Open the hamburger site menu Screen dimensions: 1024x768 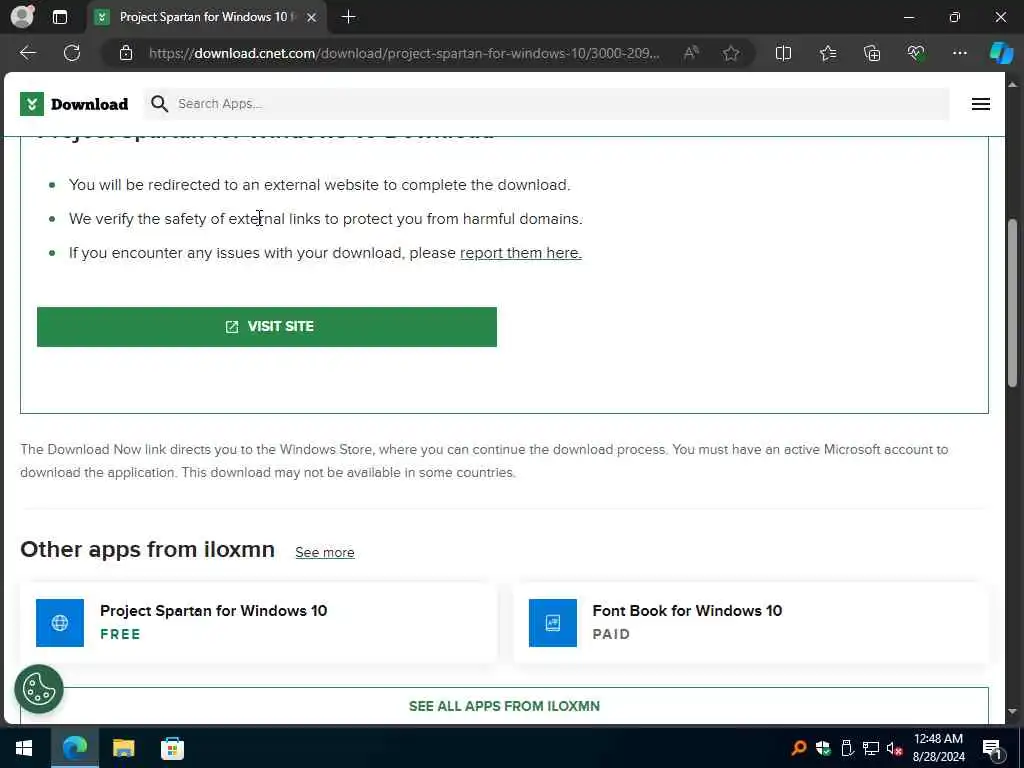point(980,104)
